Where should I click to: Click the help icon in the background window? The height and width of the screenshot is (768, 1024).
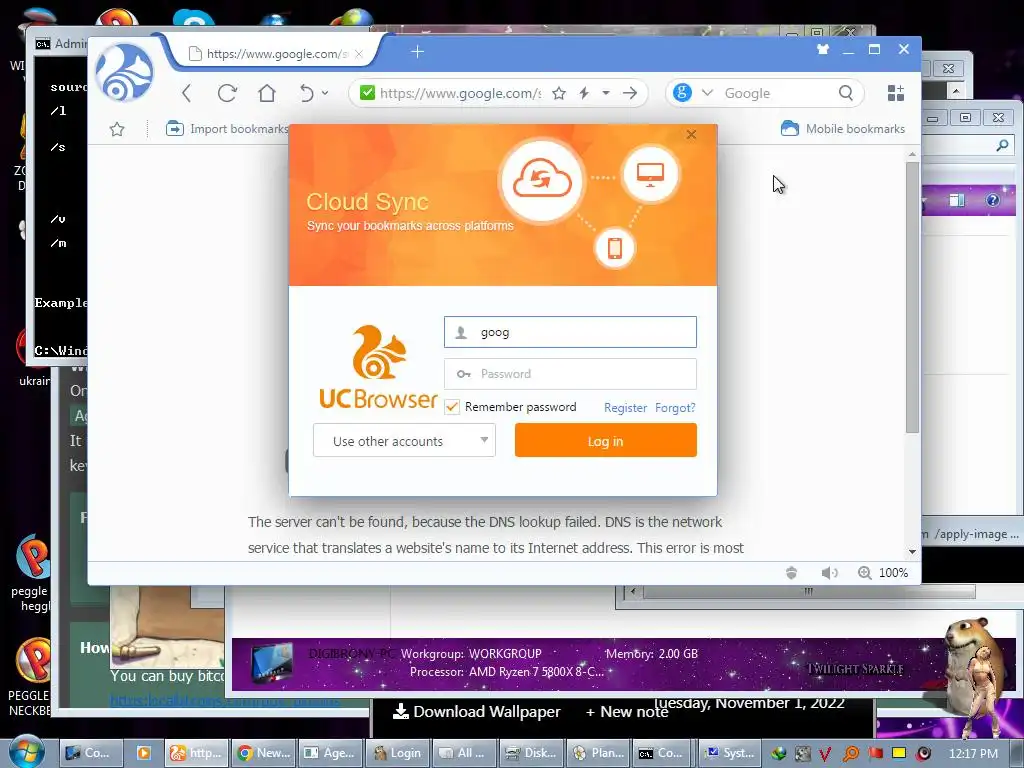[x=993, y=200]
